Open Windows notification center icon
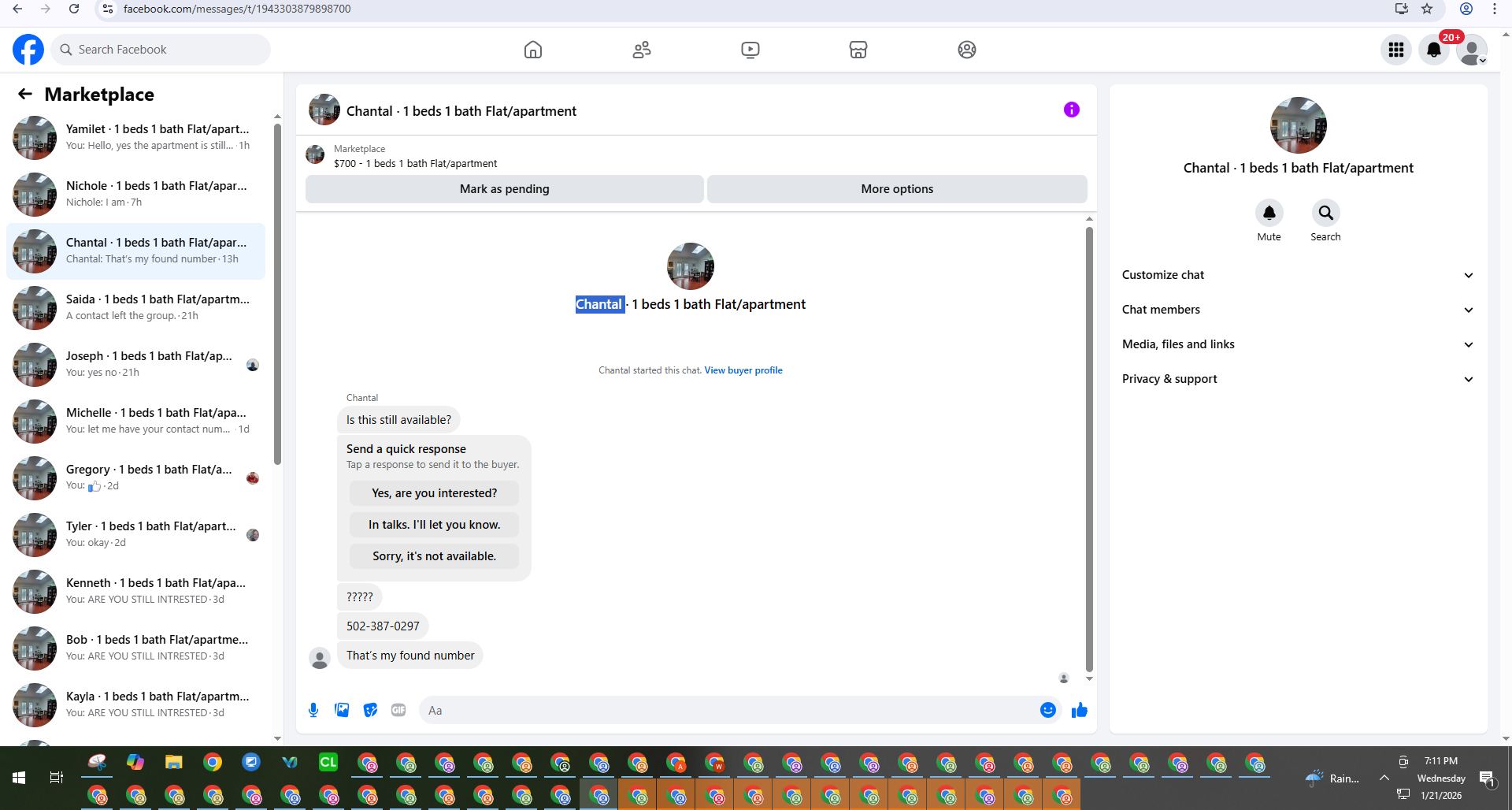1512x810 pixels. (1487, 778)
